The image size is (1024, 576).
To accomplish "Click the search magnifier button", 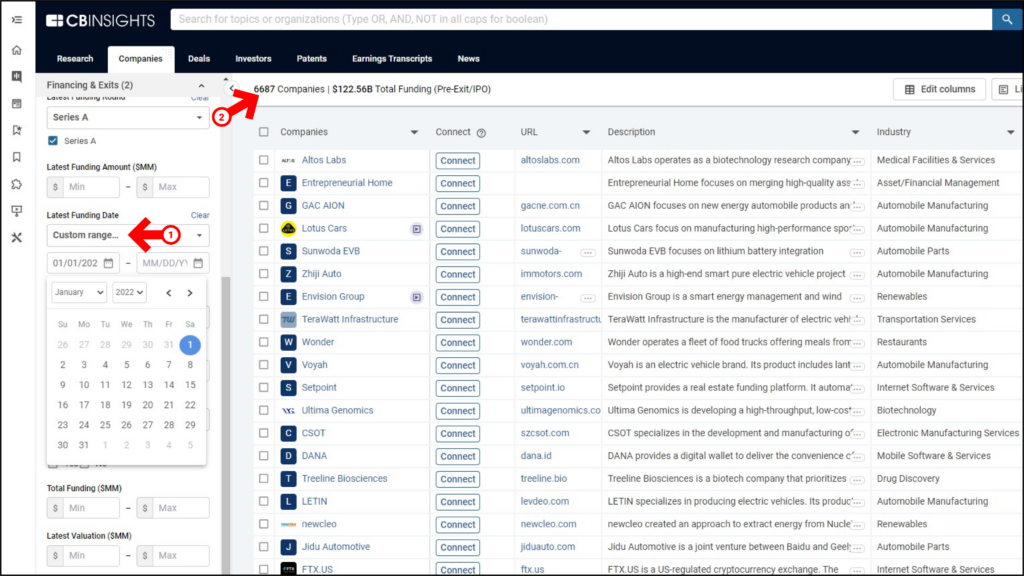I will tap(1006, 20).
